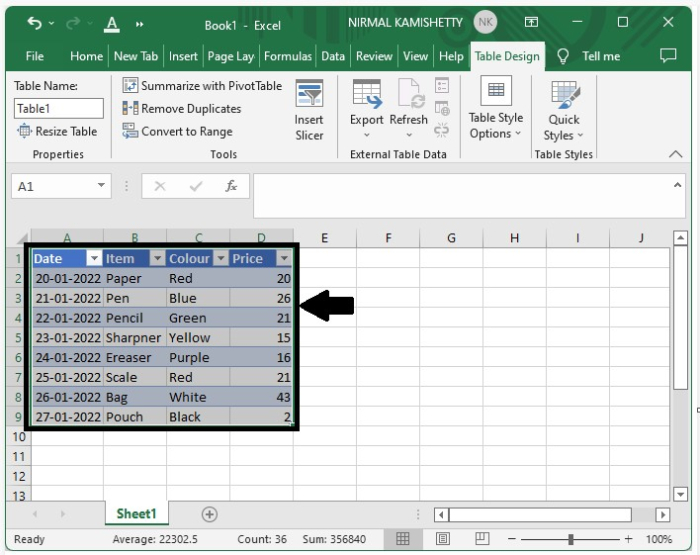Open the Home tab

pos(86,56)
